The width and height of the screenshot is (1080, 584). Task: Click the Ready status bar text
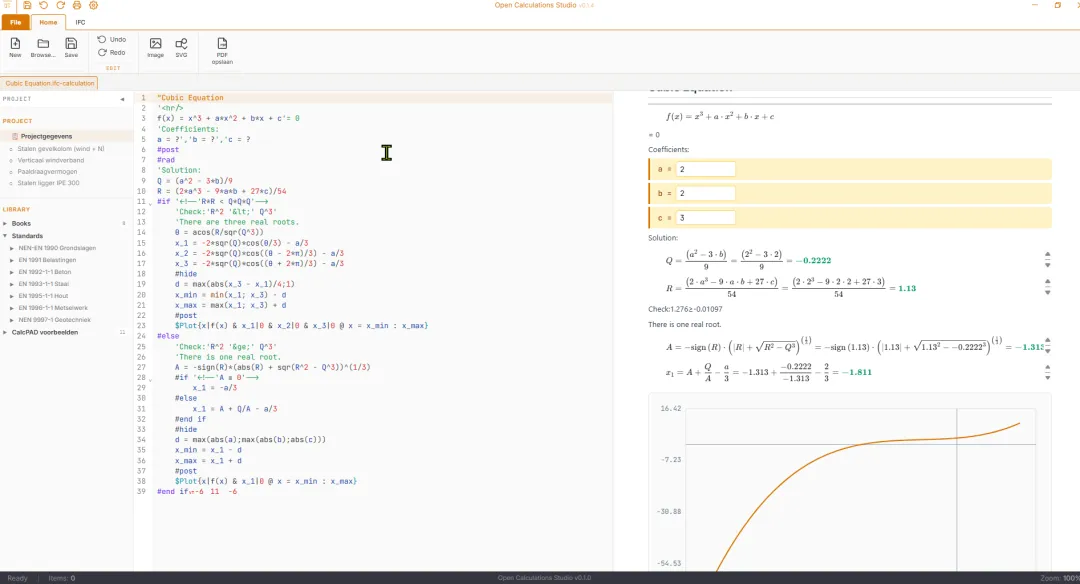pyautogui.click(x=17, y=578)
